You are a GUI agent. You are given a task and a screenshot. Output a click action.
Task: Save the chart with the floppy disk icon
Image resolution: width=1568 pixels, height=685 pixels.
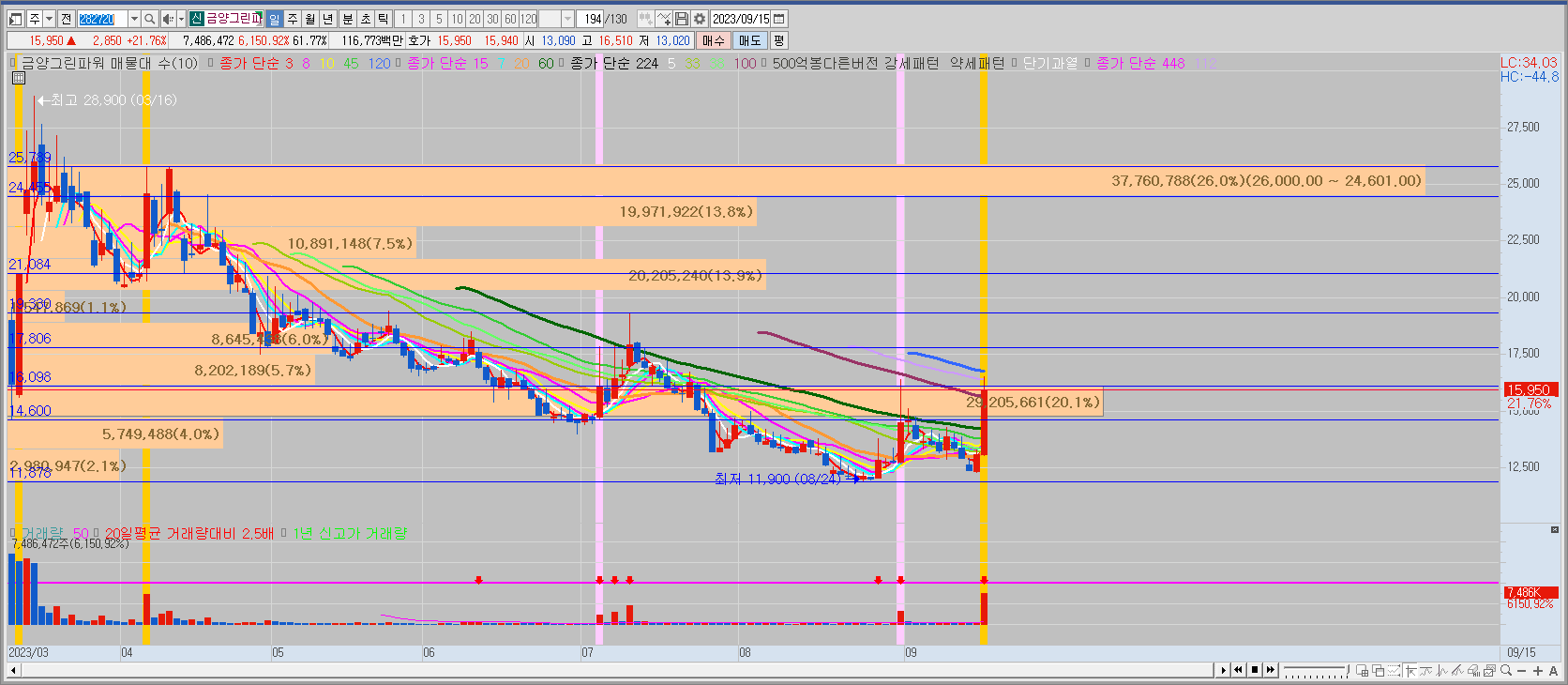pos(682,19)
